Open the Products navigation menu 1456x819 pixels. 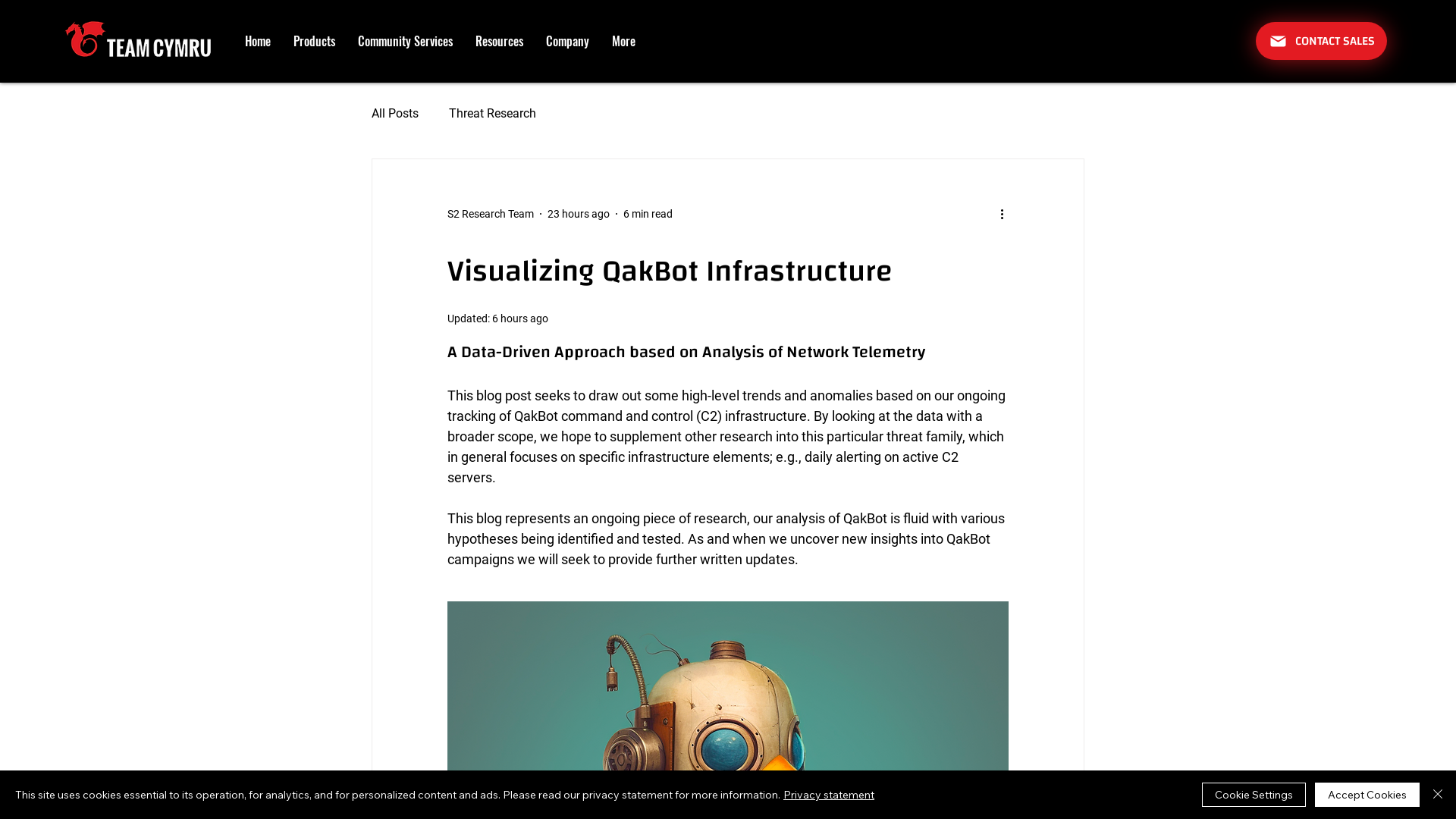pyautogui.click(x=314, y=41)
